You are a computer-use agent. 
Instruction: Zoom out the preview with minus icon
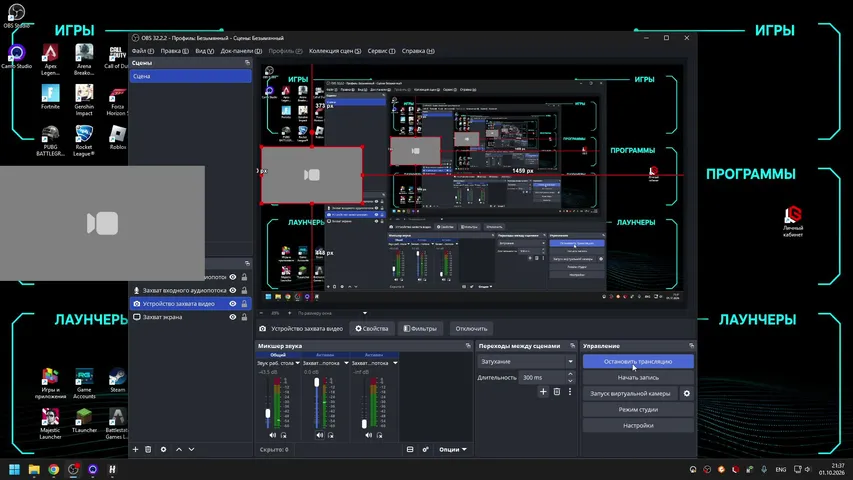pos(262,313)
